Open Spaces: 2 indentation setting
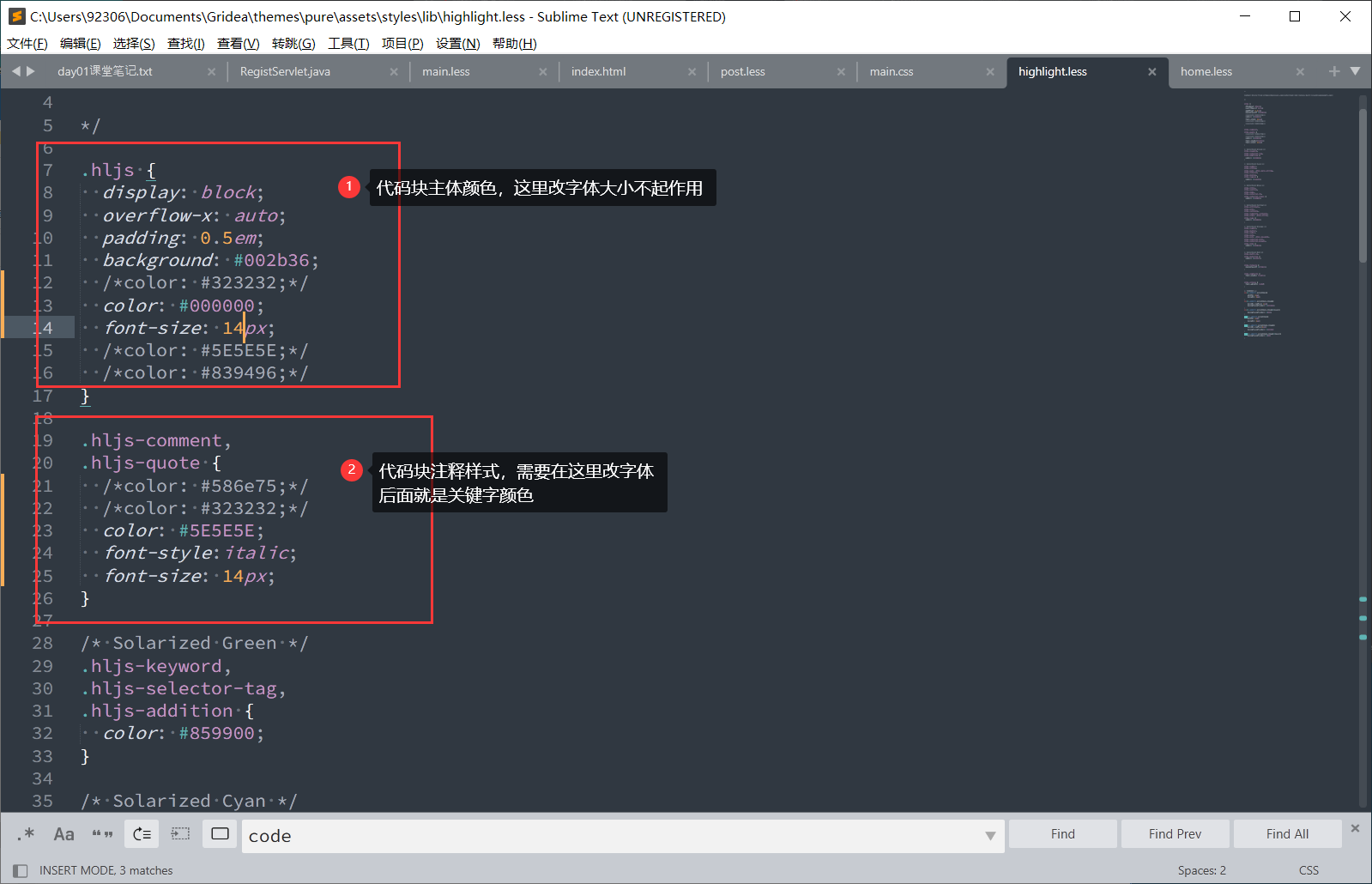1372x884 pixels. [x=1201, y=870]
